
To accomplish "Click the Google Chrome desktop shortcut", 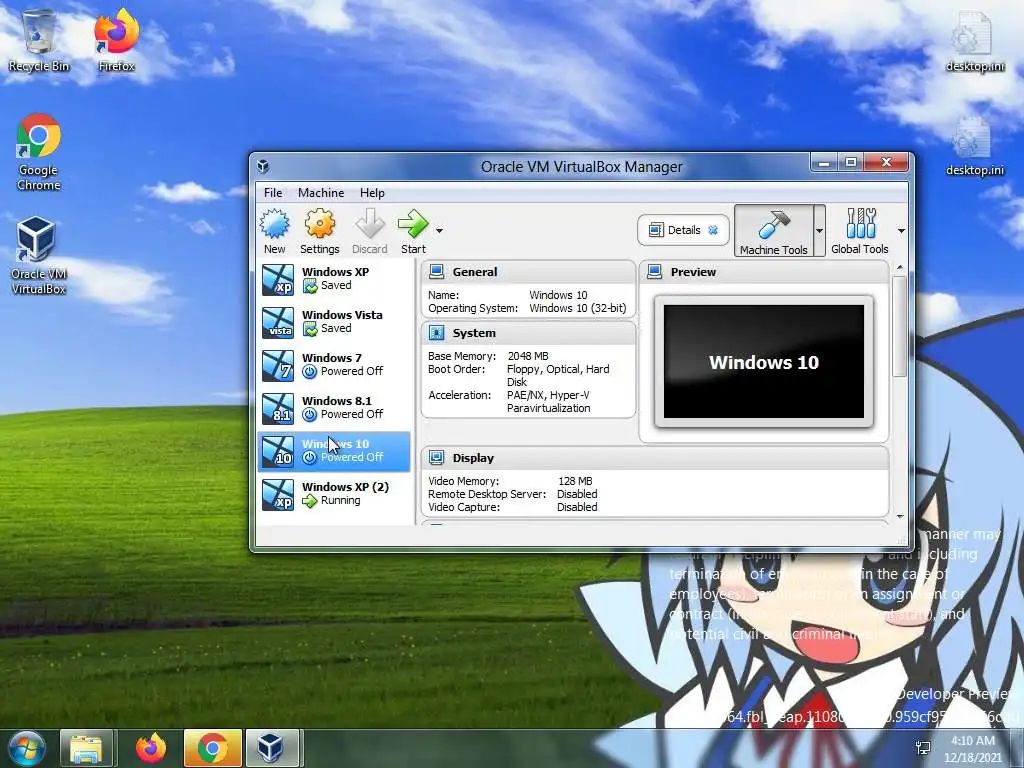I will tap(39, 152).
